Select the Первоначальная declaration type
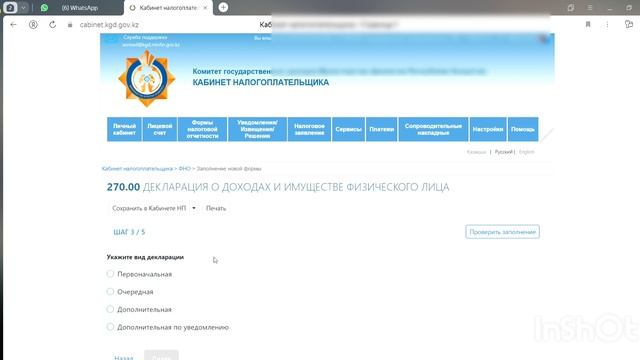Screen dimensions: 640x360 pos(110,274)
